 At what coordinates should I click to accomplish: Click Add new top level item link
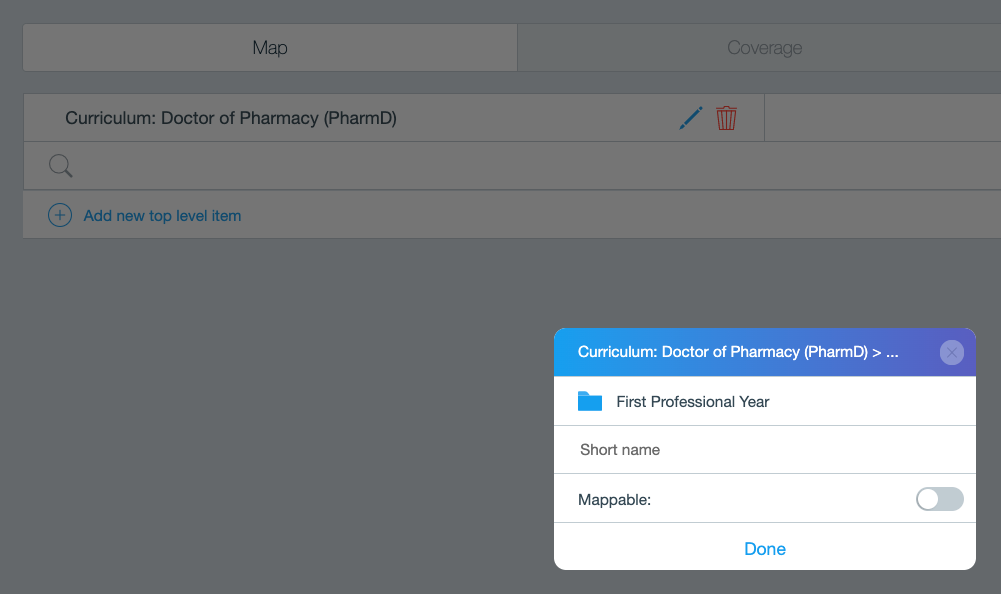click(162, 216)
